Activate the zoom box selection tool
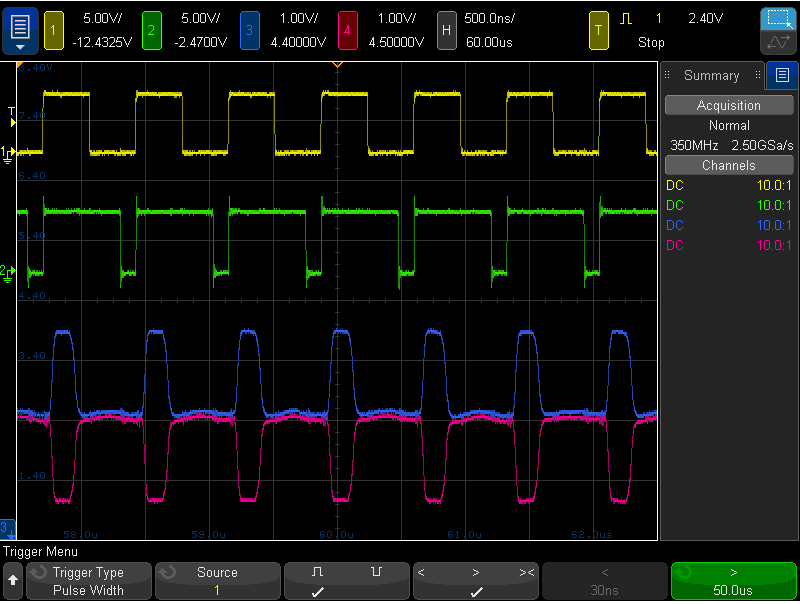Screen dimensions: 800x604 [x=778, y=19]
